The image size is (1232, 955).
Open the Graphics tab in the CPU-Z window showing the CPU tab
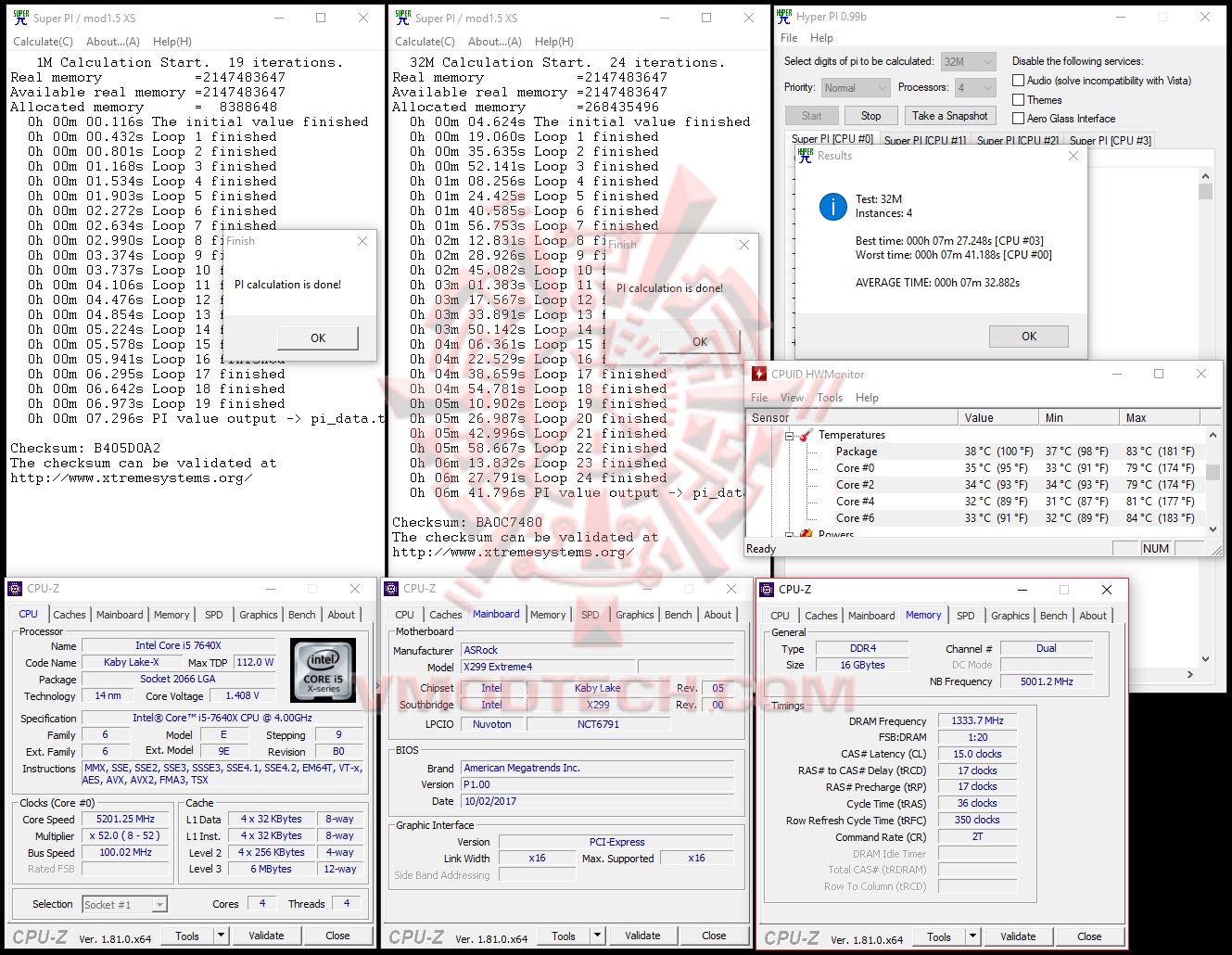coord(259,615)
